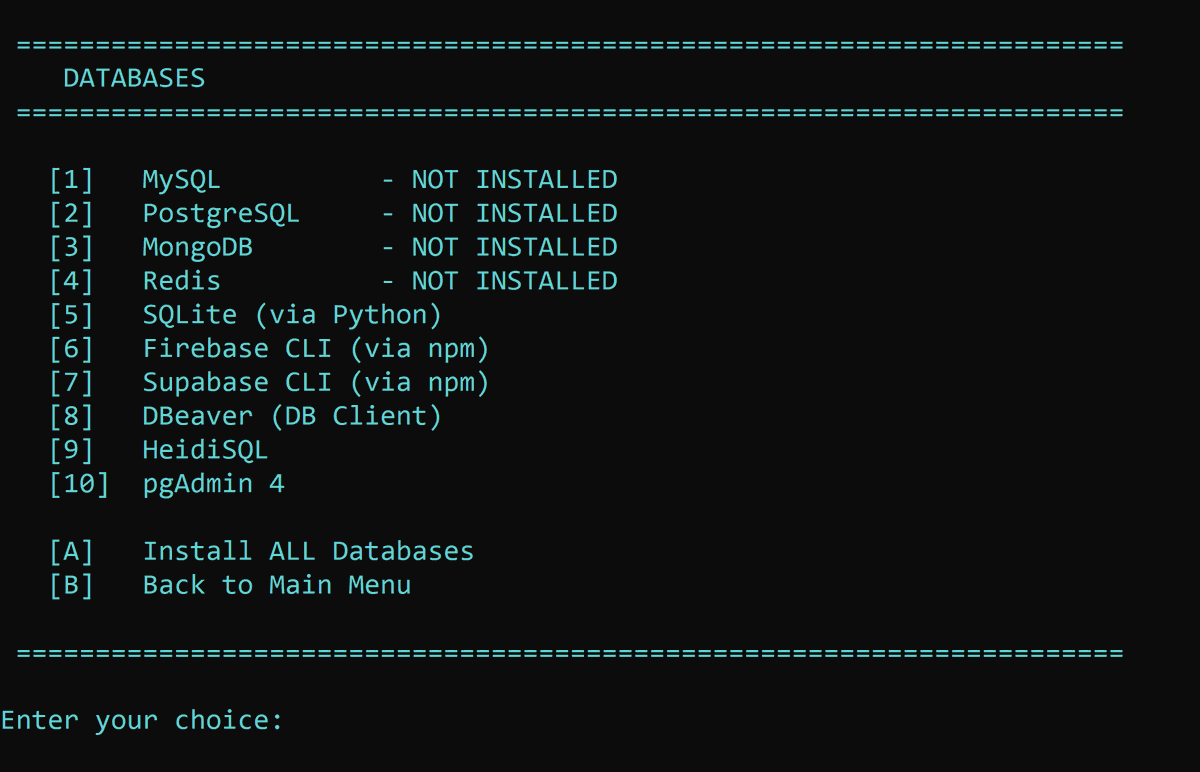The image size is (1200, 772).
Task: Click the DATABASES header text
Action: tap(134, 78)
